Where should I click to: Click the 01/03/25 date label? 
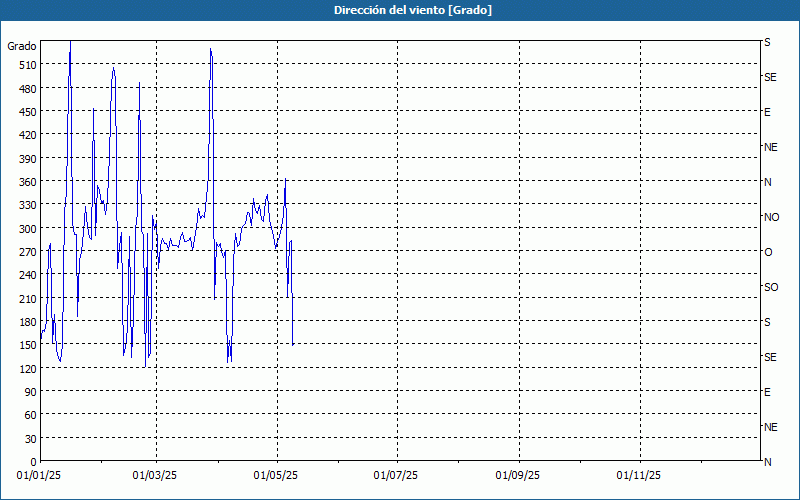pyautogui.click(x=155, y=476)
